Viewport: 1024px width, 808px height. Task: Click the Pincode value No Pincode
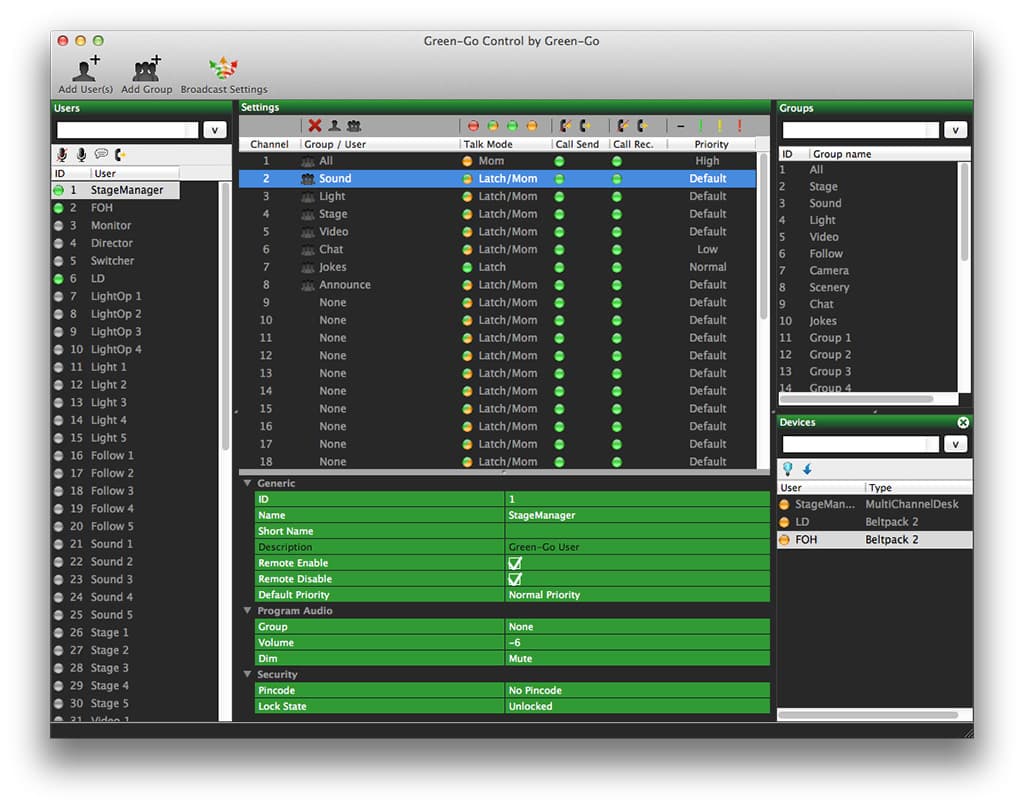click(637, 690)
